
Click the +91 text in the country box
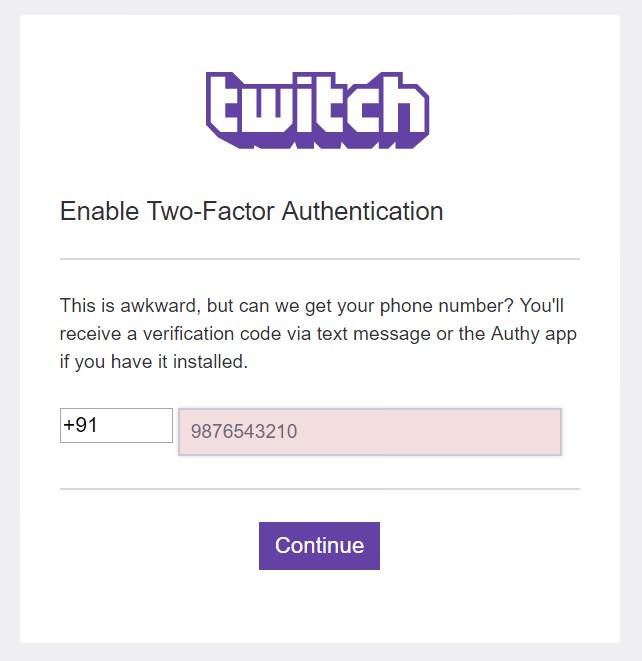point(80,425)
